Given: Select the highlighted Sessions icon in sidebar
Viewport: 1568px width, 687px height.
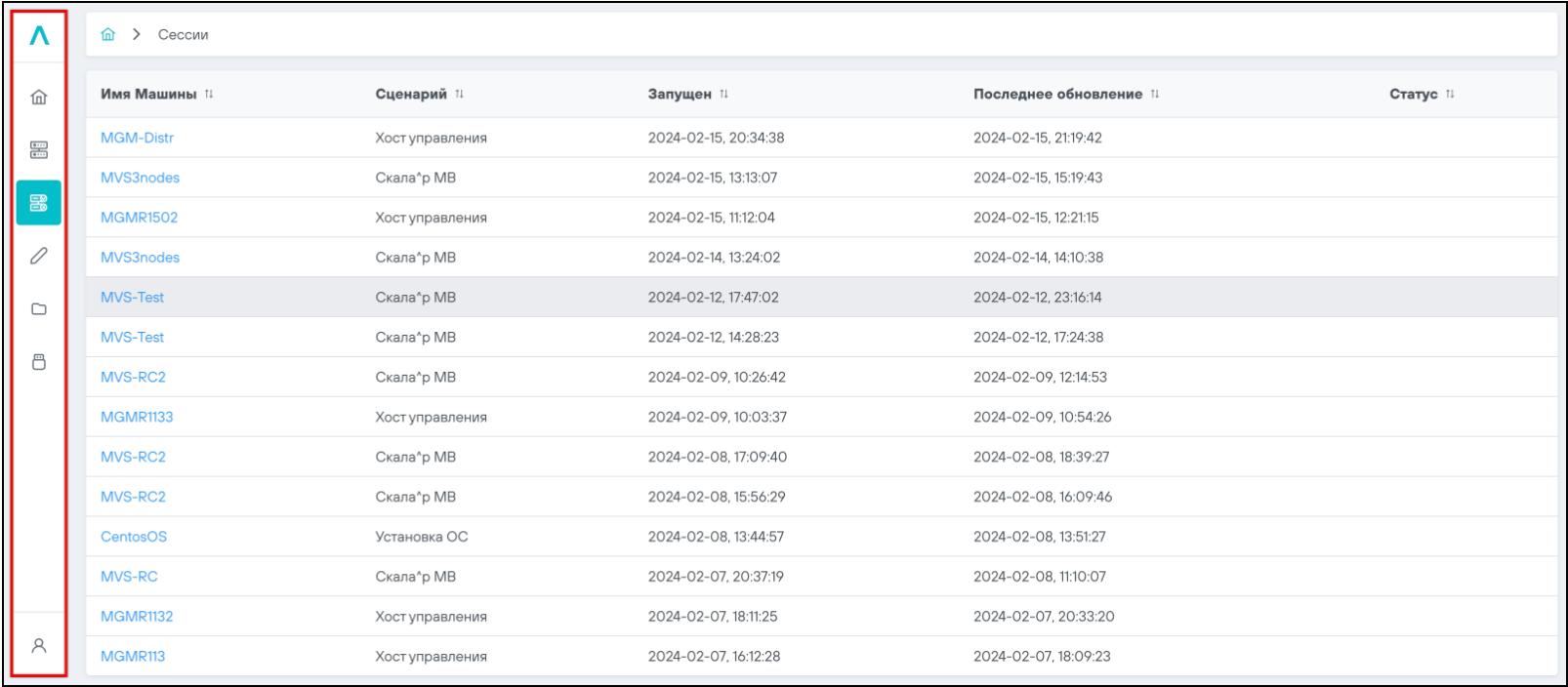Looking at the screenshot, I should coord(39,203).
